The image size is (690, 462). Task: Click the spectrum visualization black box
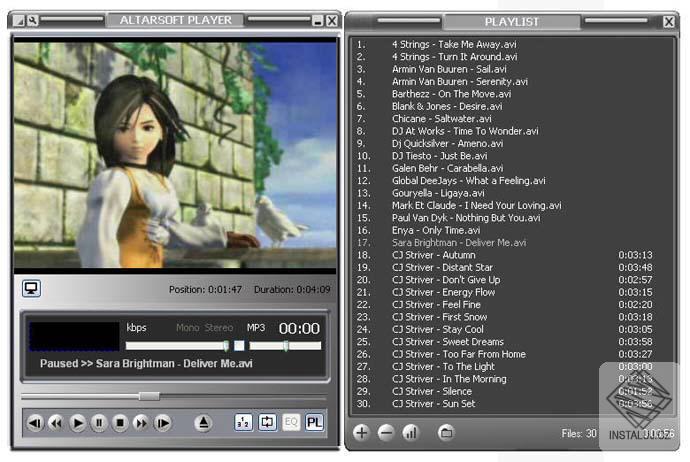tap(74, 336)
